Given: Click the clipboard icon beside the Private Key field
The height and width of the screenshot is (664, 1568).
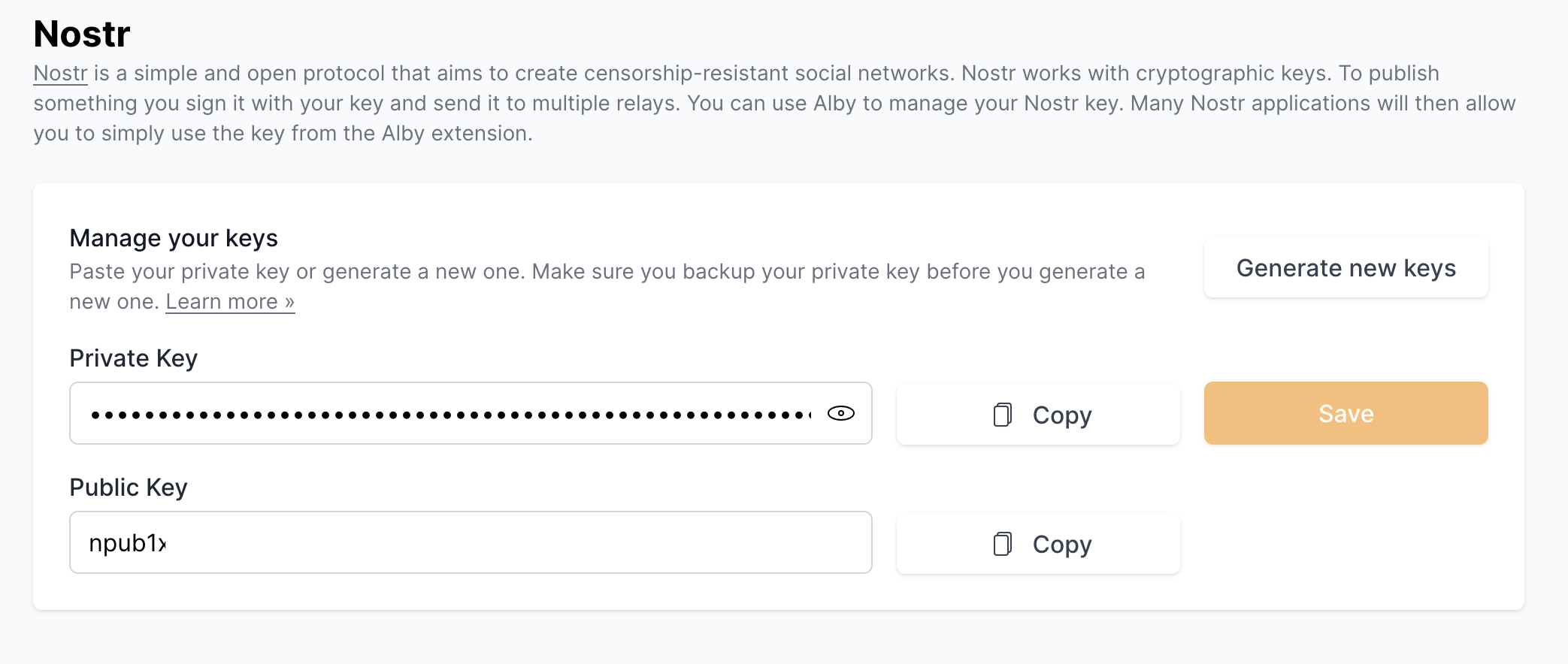Looking at the screenshot, I should tap(1002, 415).
